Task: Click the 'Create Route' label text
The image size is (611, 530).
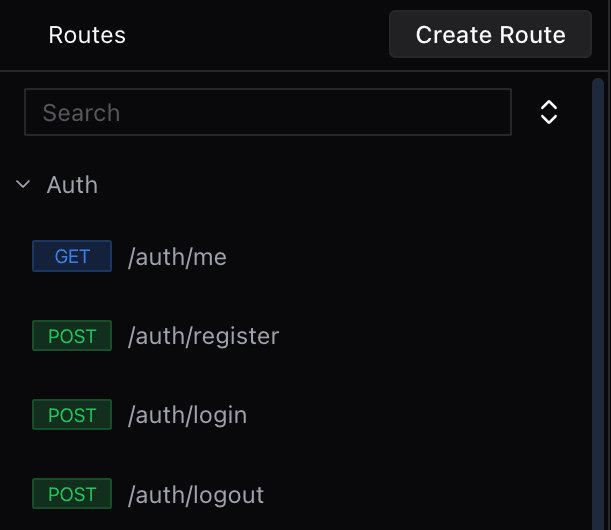Action: coord(490,35)
